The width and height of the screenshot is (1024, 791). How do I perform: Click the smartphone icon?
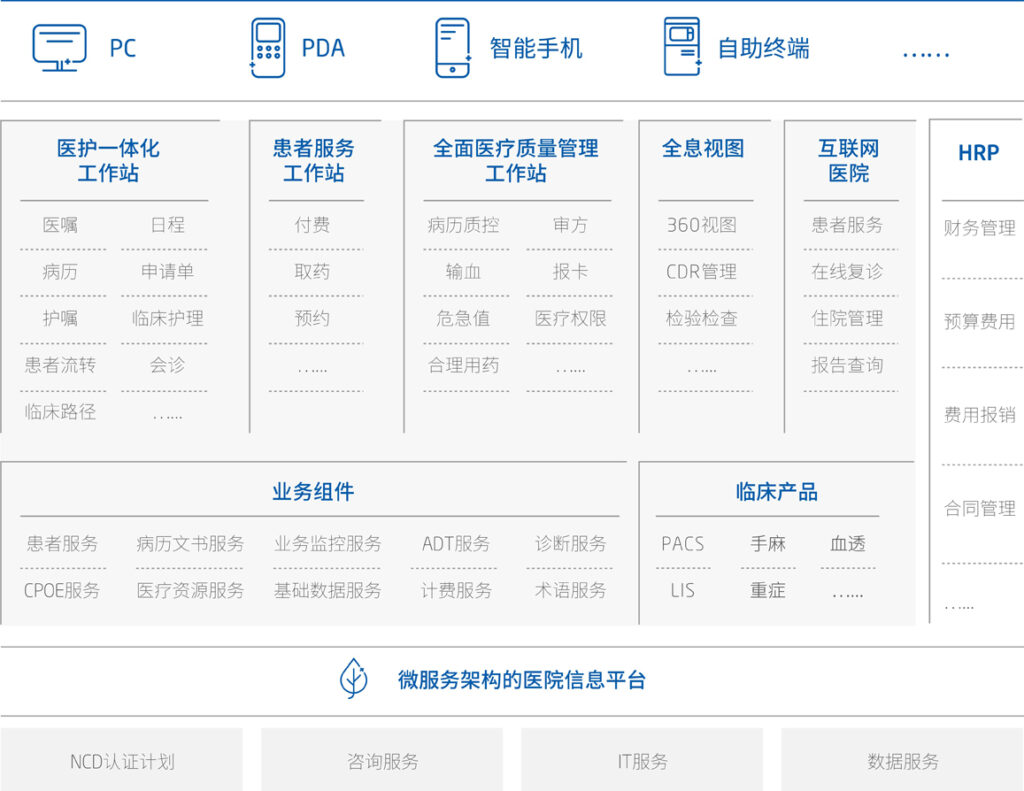[x=452, y=47]
